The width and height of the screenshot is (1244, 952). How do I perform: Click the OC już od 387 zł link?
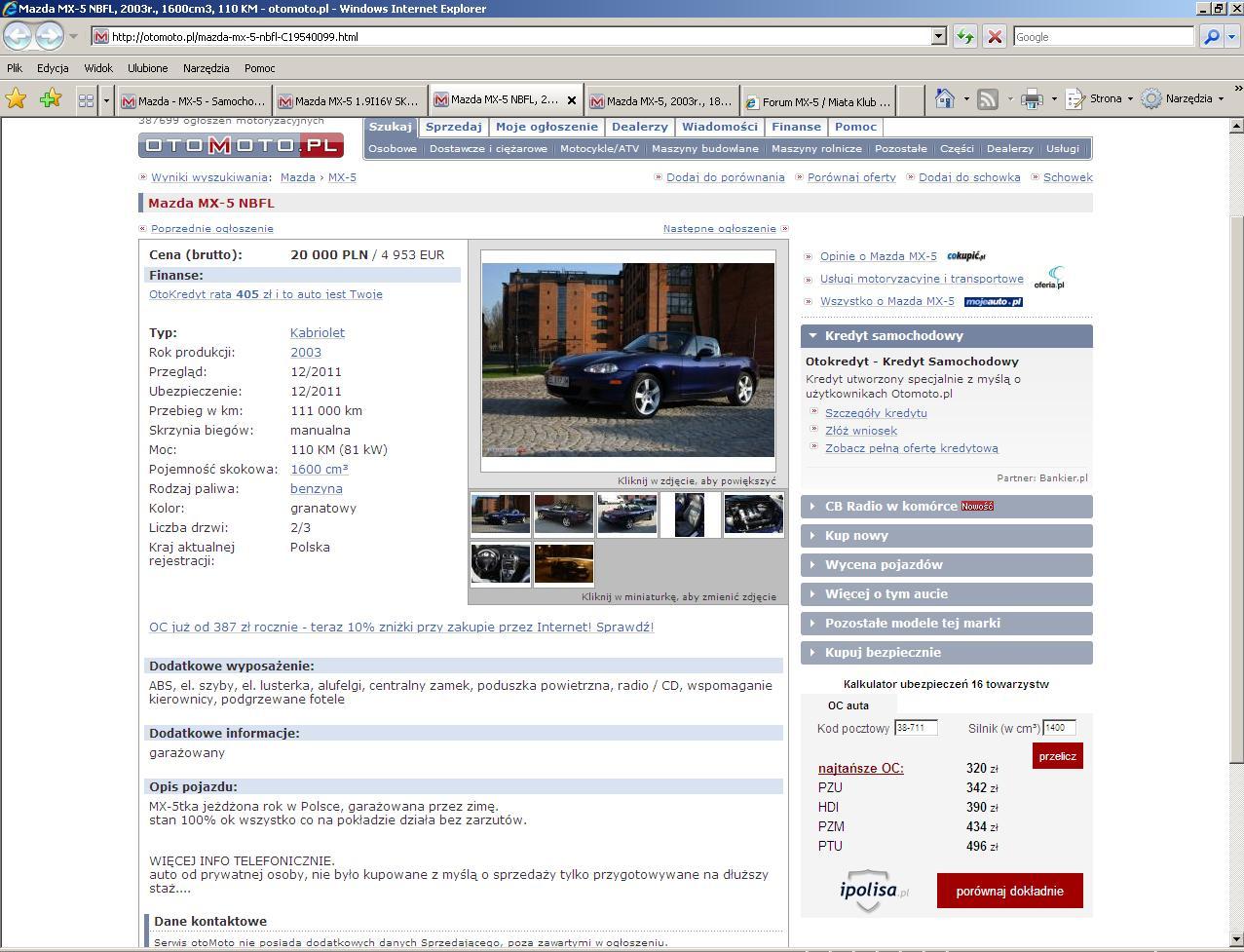point(401,627)
